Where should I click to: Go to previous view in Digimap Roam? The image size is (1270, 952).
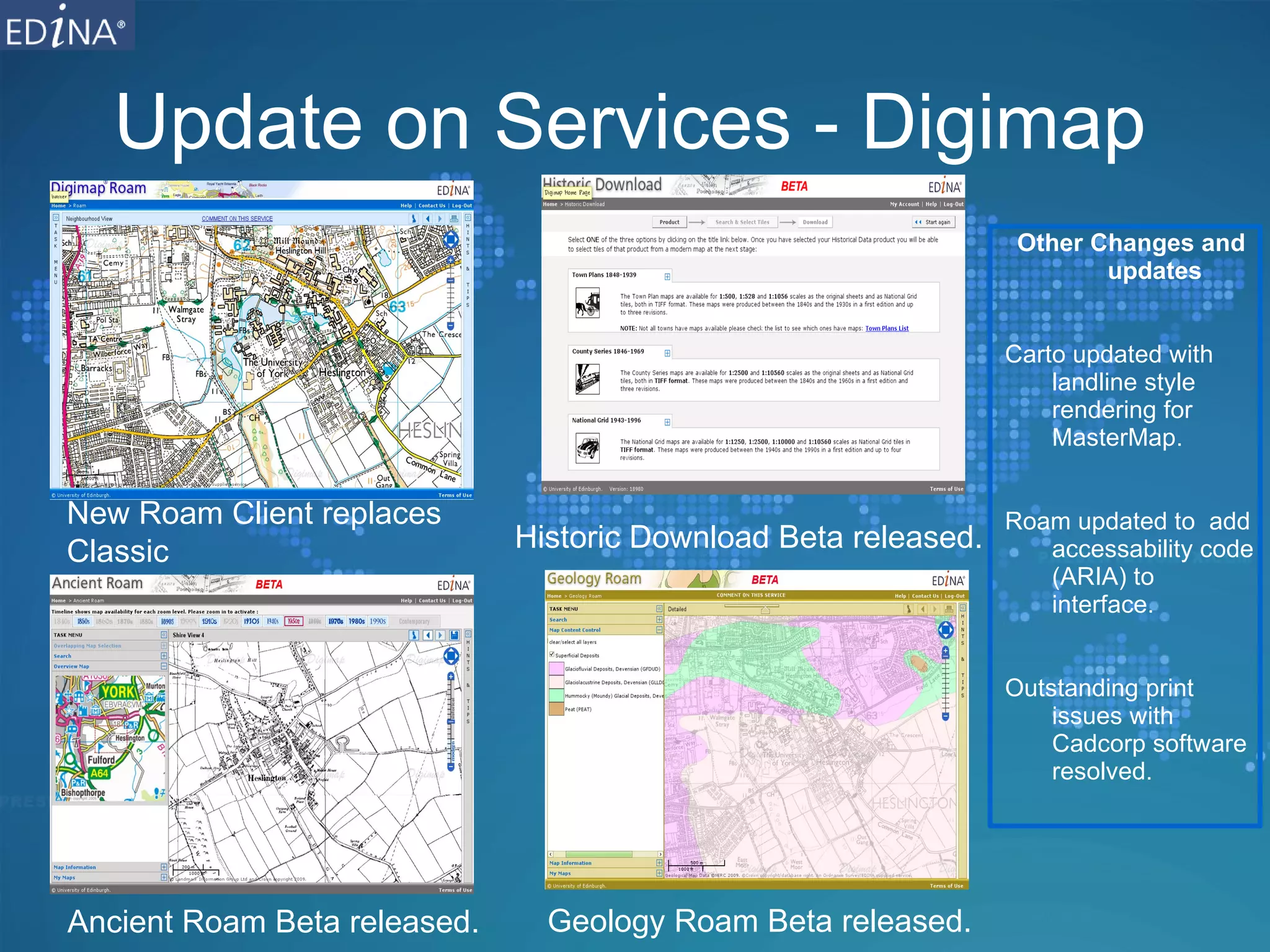coord(427,218)
